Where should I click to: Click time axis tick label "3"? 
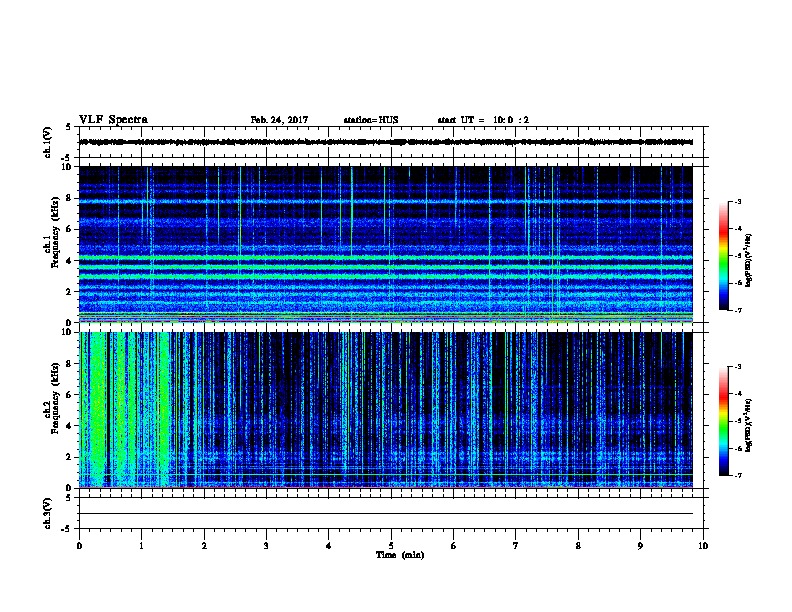tap(266, 546)
